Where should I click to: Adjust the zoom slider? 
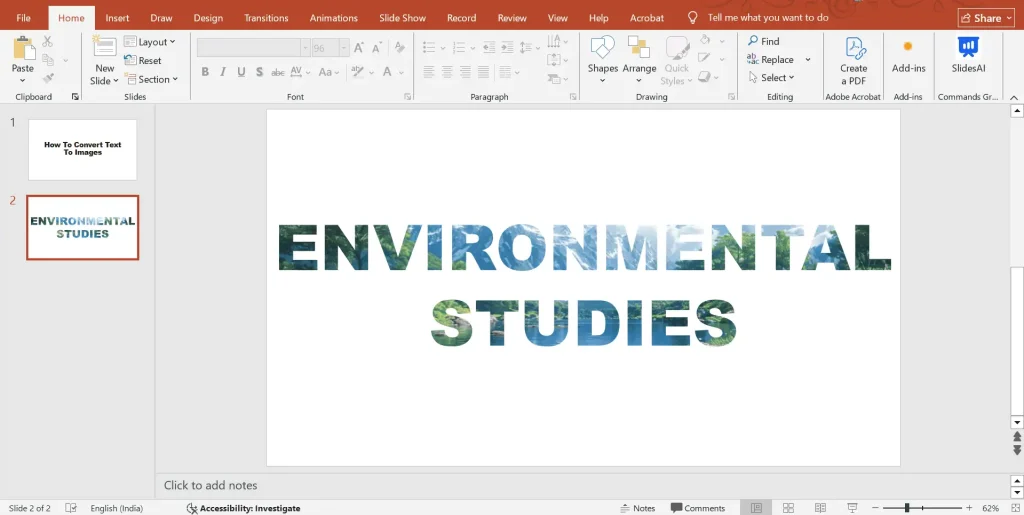pyautogui.click(x=907, y=508)
